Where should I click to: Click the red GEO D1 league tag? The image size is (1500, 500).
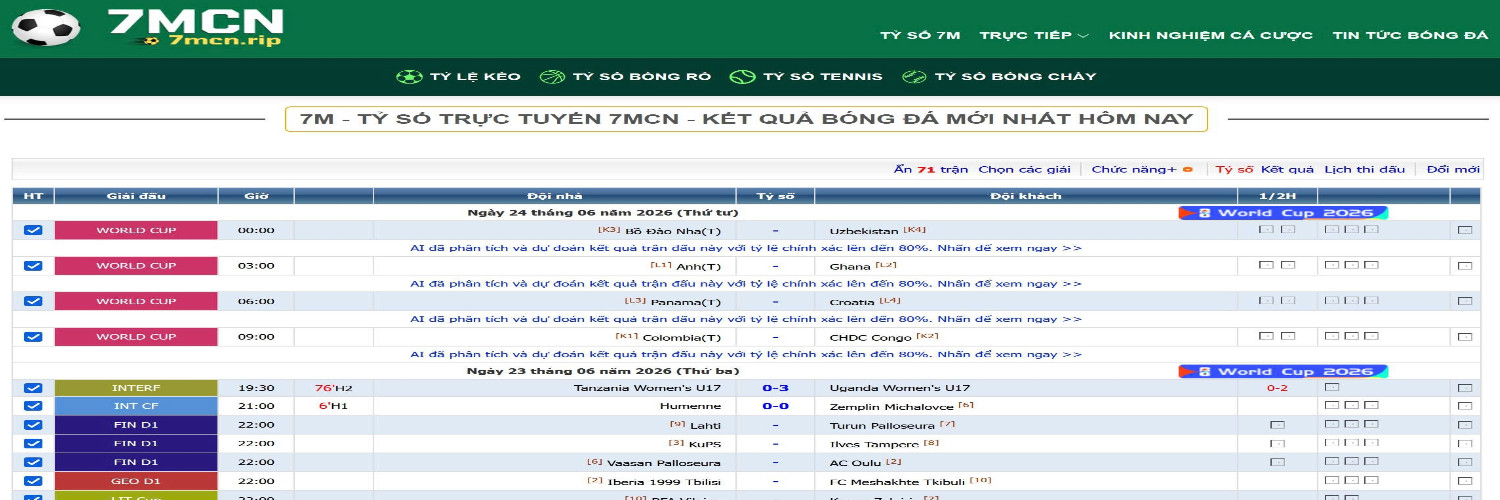point(136,481)
